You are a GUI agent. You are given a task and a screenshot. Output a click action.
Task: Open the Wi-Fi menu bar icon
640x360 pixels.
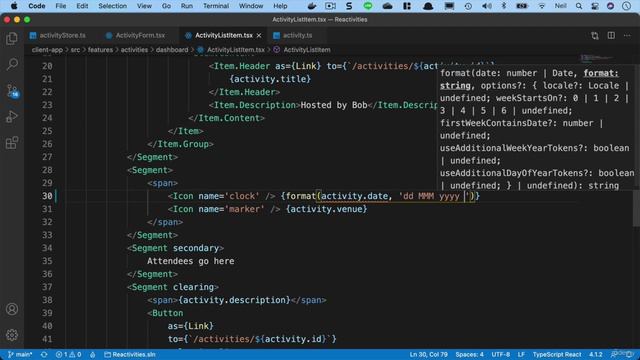click(x=541, y=6)
